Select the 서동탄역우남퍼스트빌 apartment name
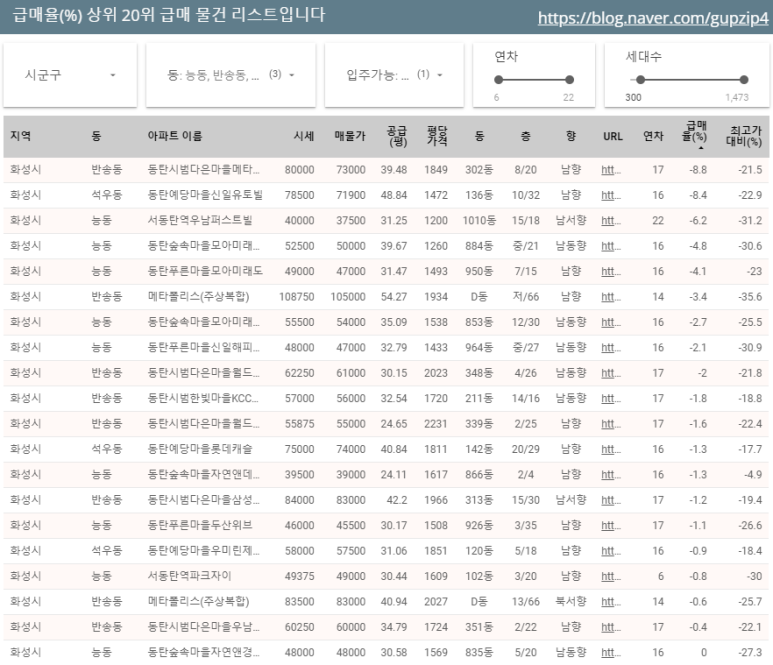Viewport: 773px width, 665px height. [x=200, y=220]
